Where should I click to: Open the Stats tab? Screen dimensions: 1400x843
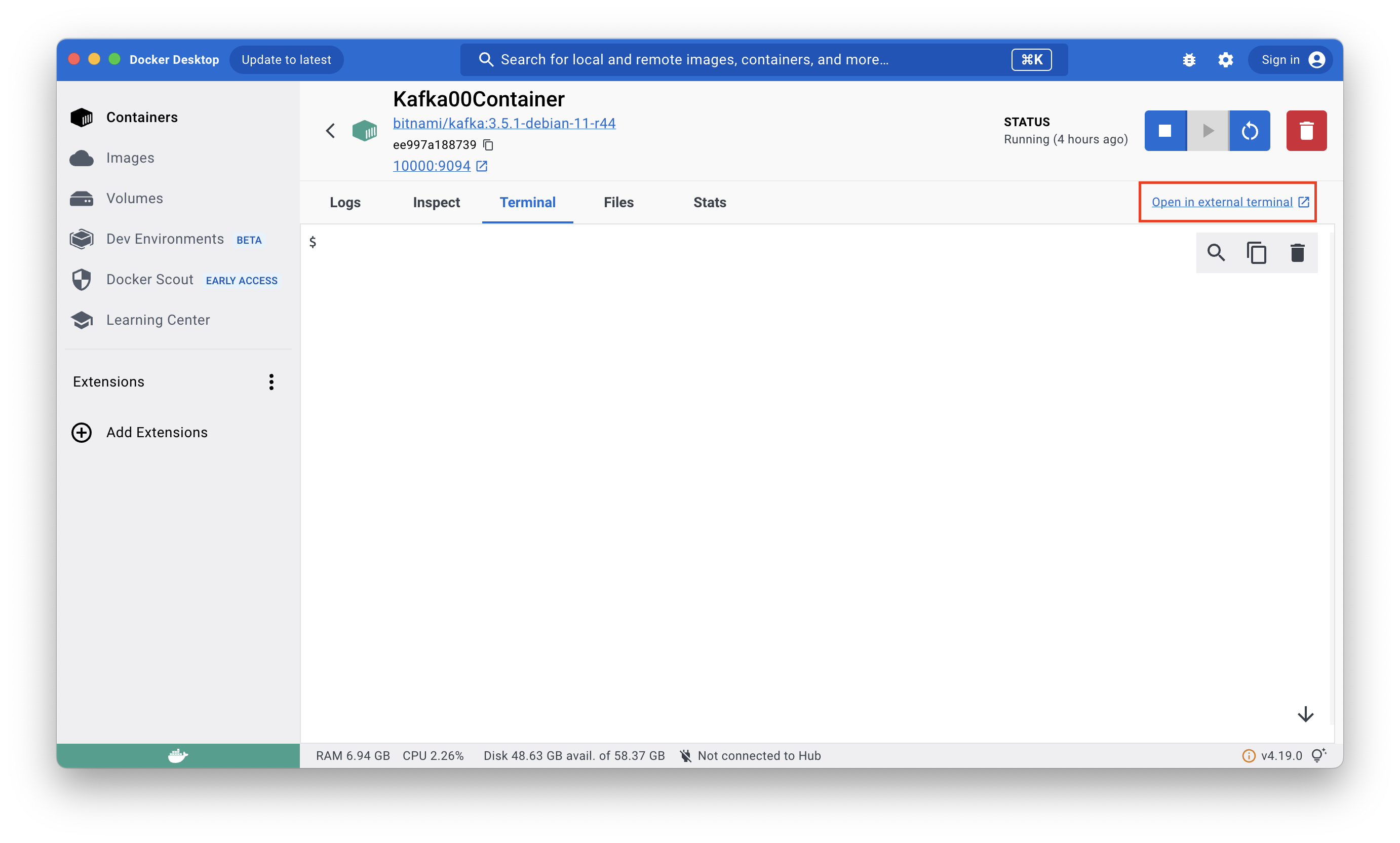710,202
